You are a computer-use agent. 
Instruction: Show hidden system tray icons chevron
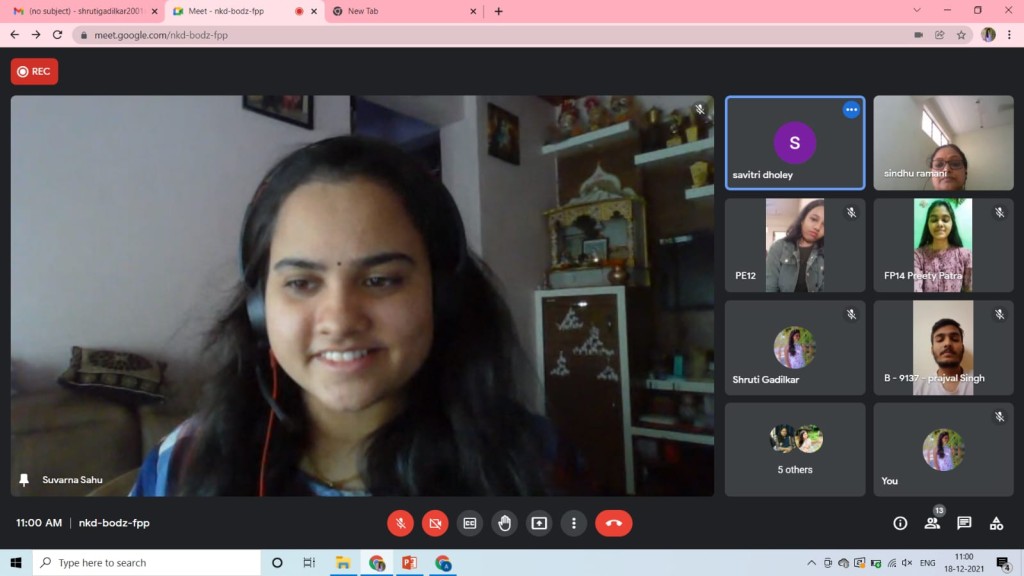tap(811, 563)
